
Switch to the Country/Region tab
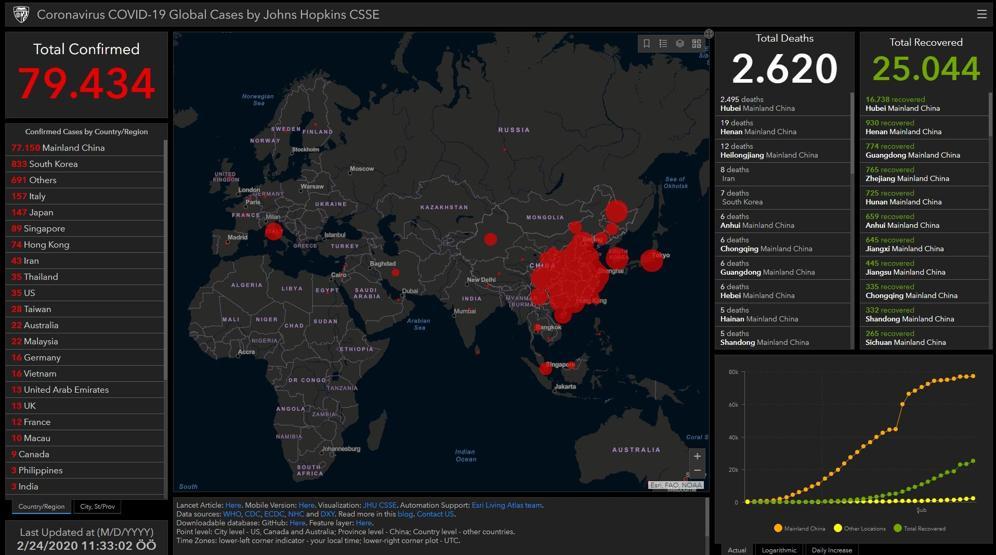[41, 506]
